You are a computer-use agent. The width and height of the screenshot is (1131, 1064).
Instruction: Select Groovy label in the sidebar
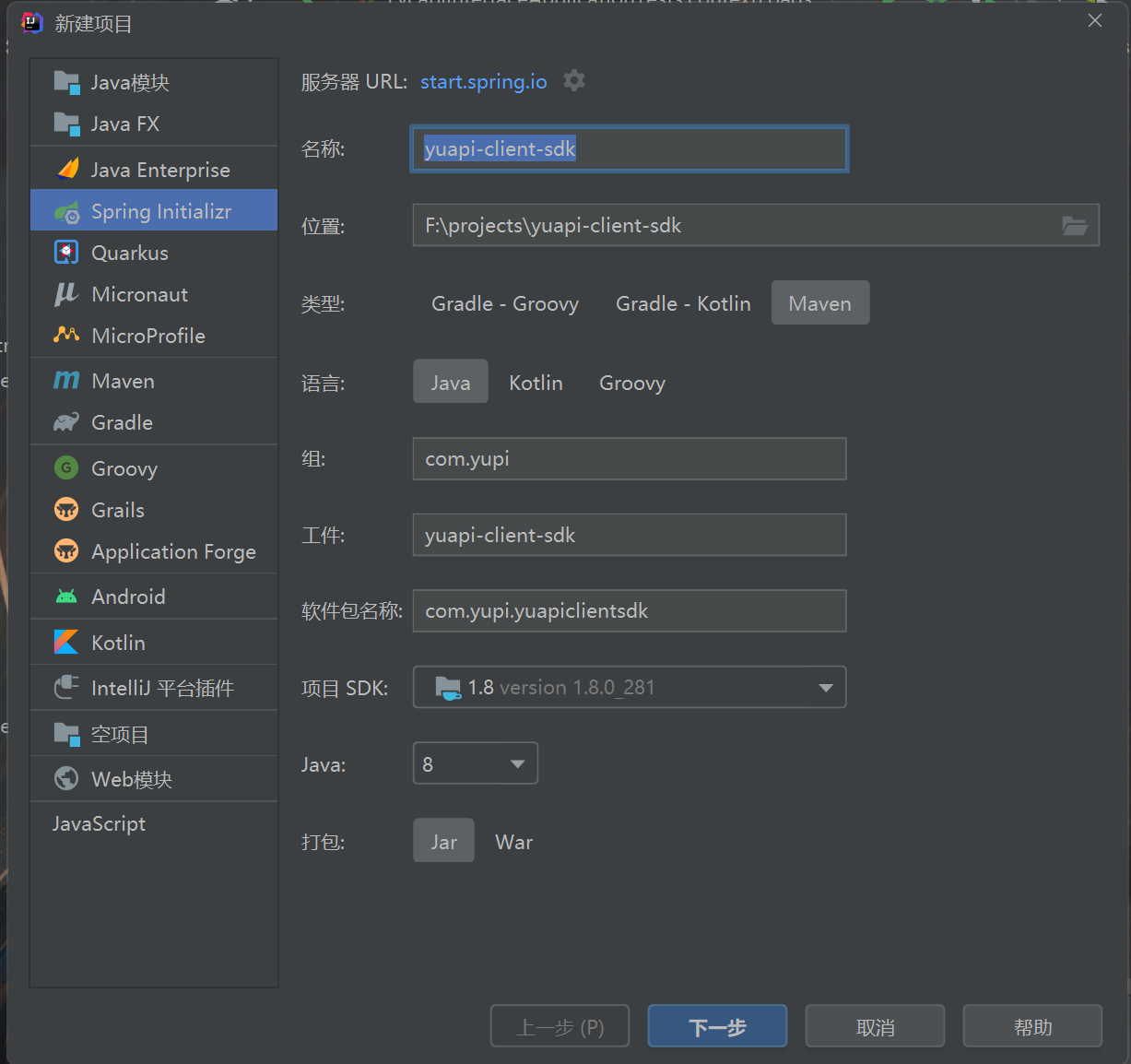124,468
